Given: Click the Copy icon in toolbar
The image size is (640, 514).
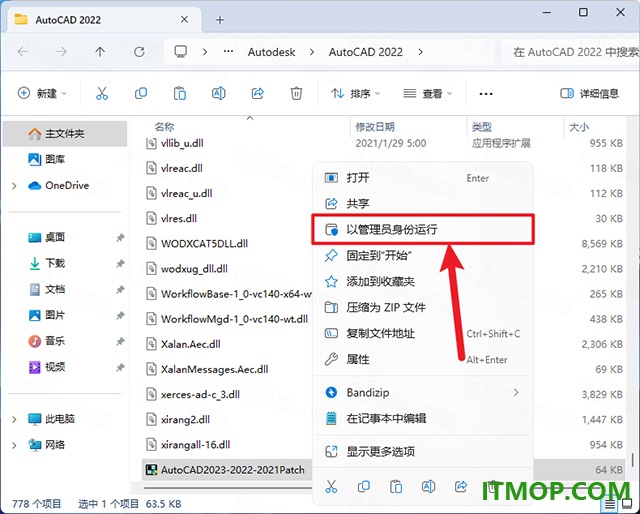Looking at the screenshot, I should tap(141, 93).
